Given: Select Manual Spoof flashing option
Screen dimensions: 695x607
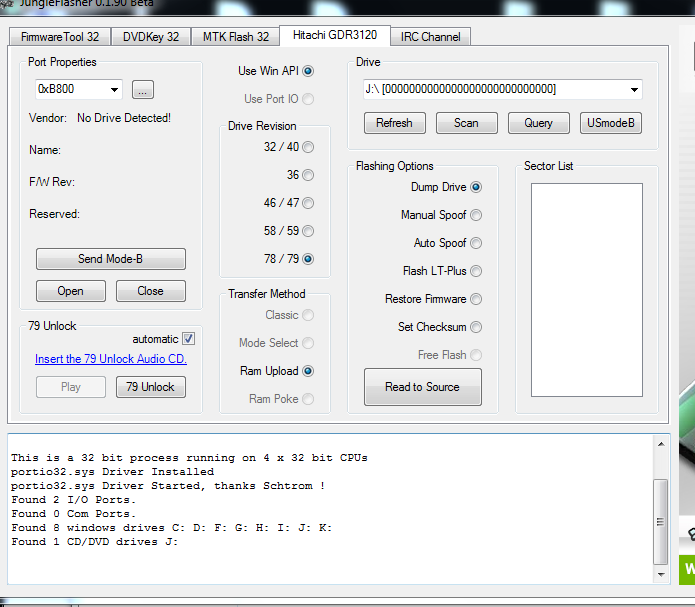Looking at the screenshot, I should 476,215.
